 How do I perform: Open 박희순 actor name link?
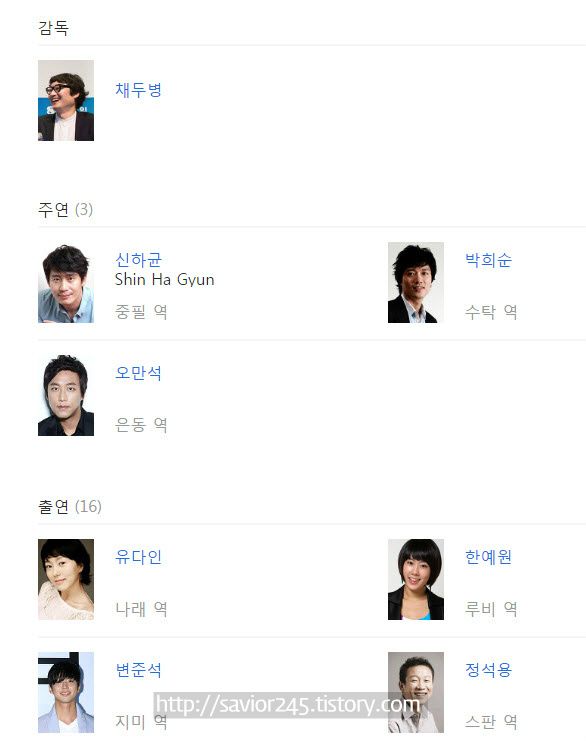point(488,260)
